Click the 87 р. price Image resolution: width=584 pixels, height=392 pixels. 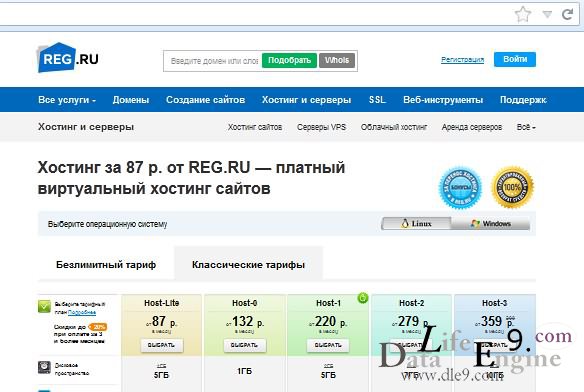[x=162, y=321]
